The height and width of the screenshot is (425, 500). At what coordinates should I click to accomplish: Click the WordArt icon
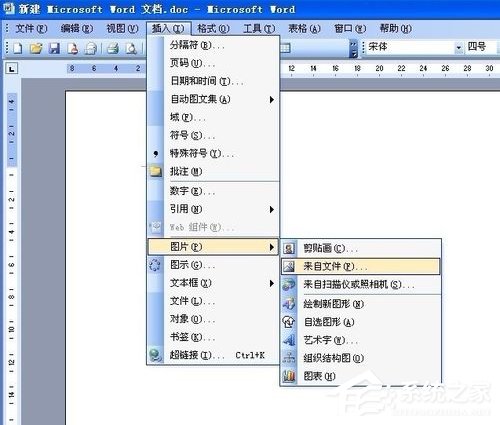[x=289, y=340]
